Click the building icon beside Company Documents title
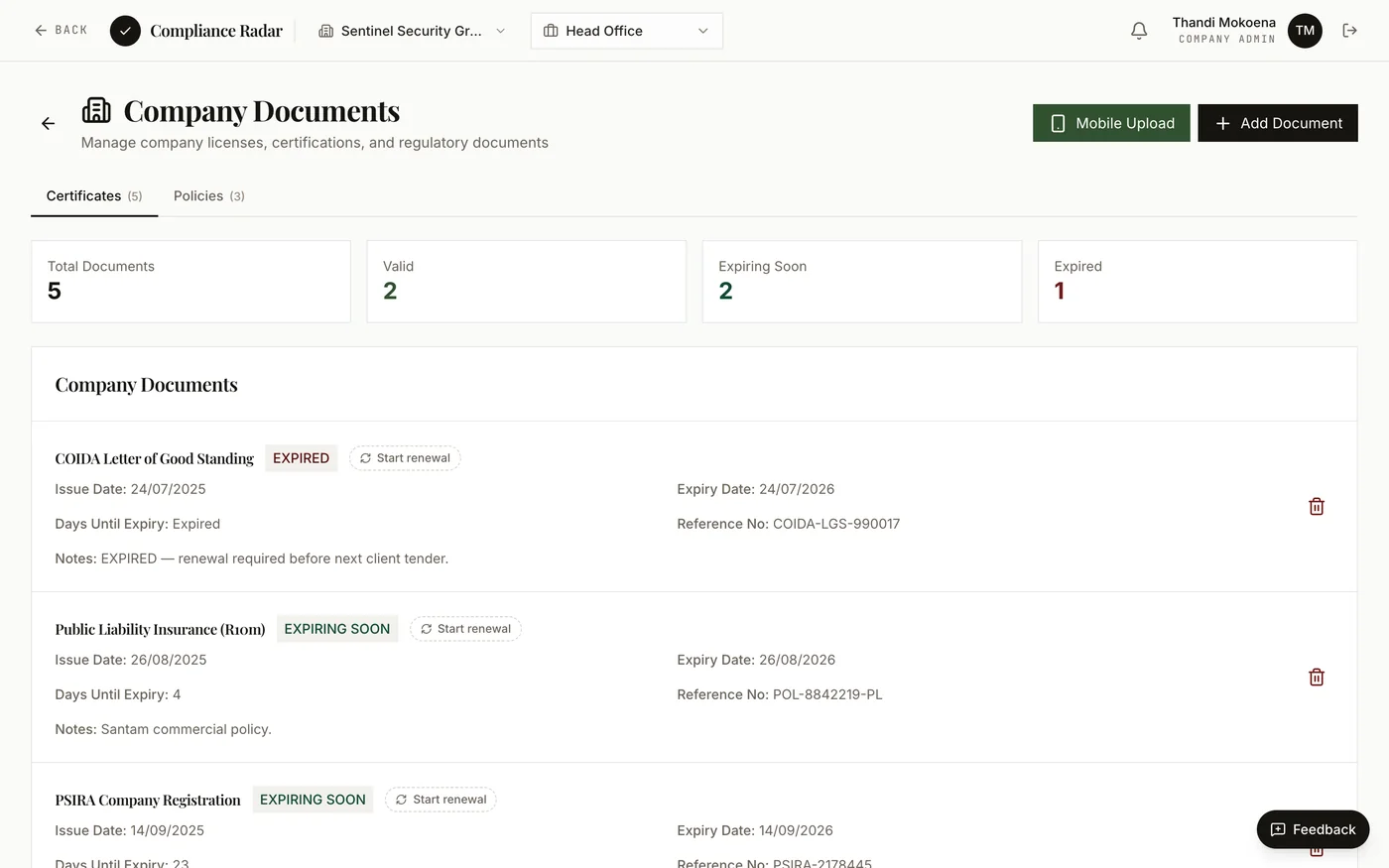The width and height of the screenshot is (1389, 868). [96, 110]
